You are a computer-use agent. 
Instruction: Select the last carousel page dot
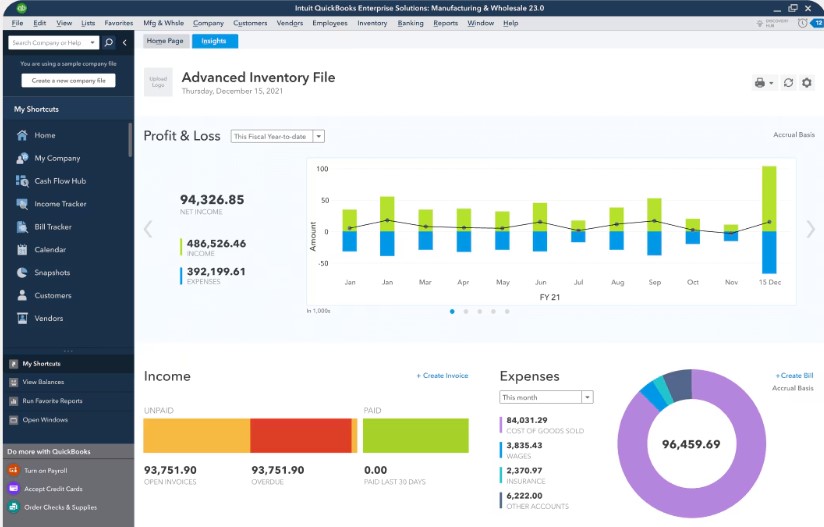coord(507,311)
